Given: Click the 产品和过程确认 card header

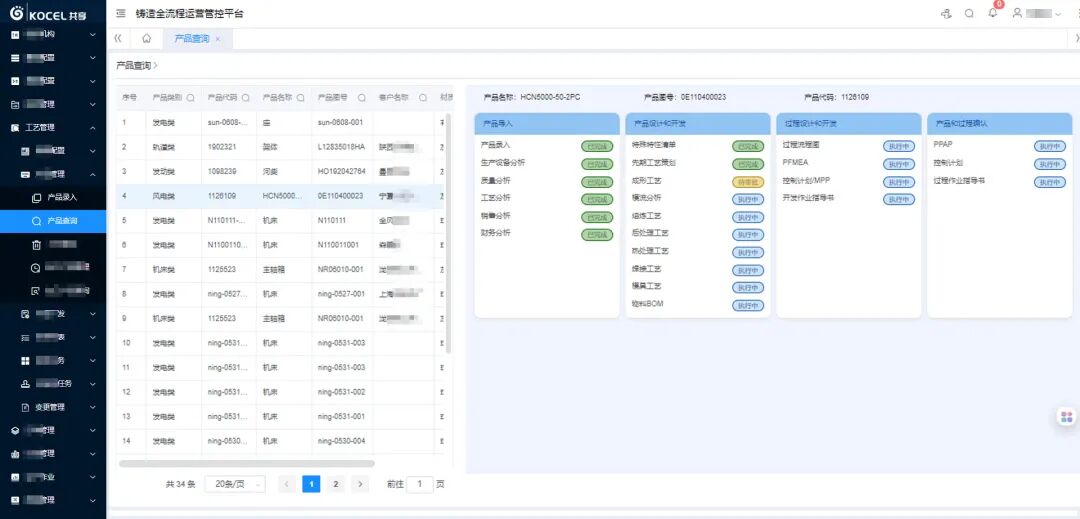Looking at the screenshot, I should coord(999,123).
